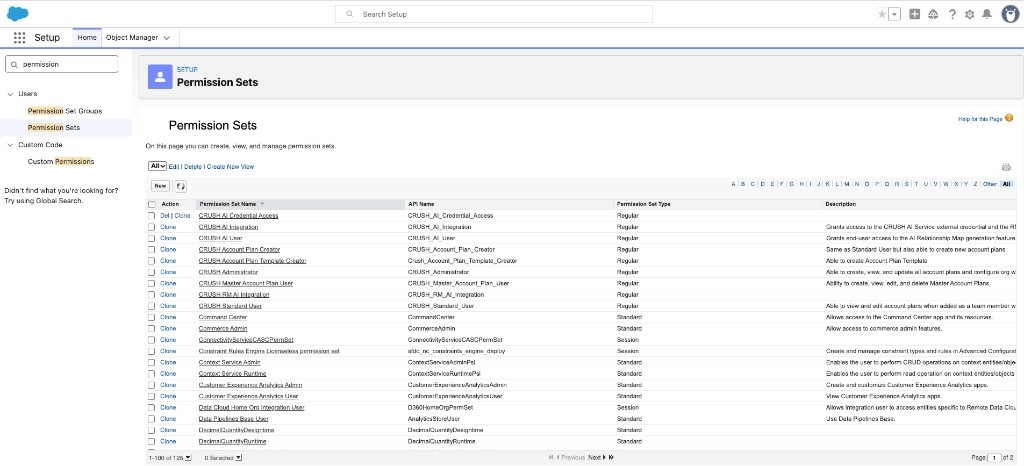The image size is (1024, 466).
Task: Open the favorites list dropdown arrow
Action: click(x=895, y=14)
